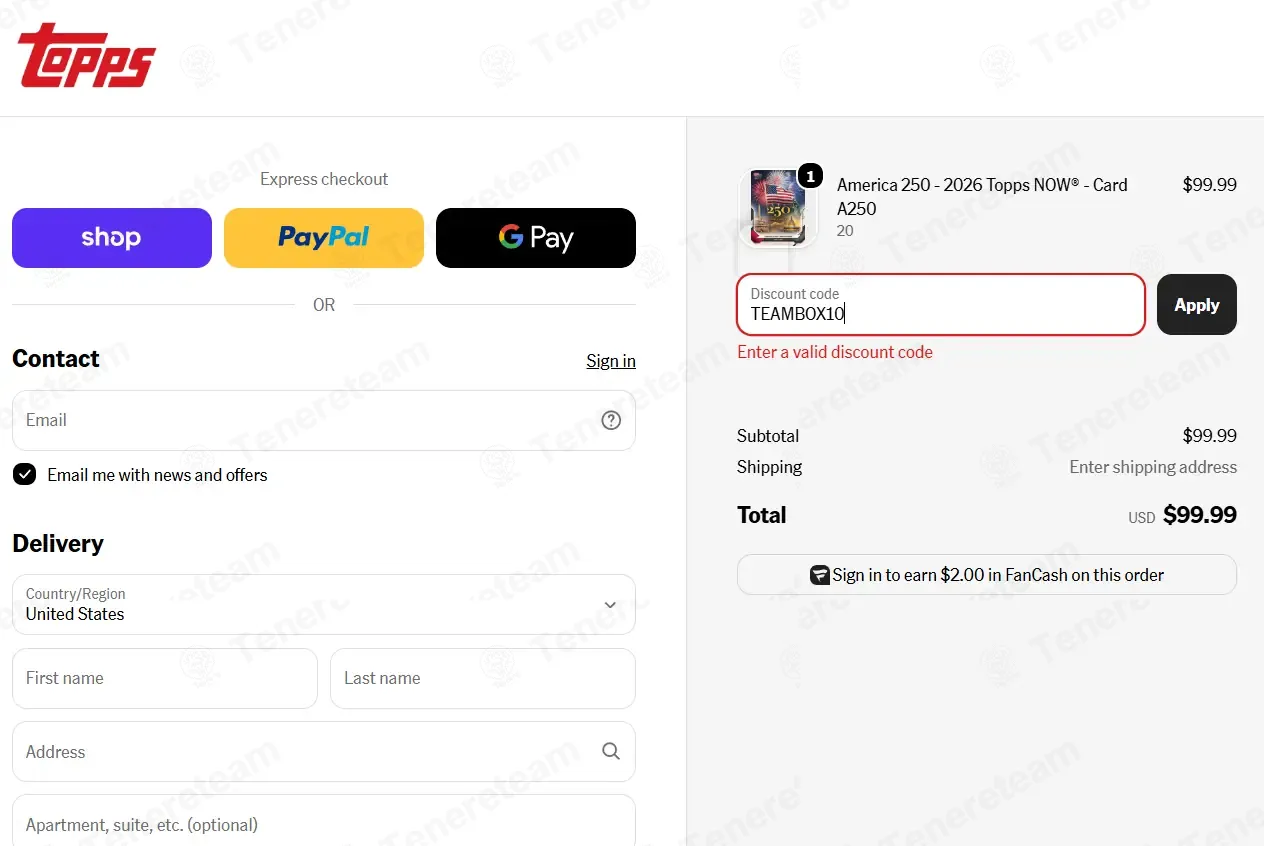Image resolution: width=1264 pixels, height=846 pixels.
Task: Focus the Email input field
Action: pyautogui.click(x=324, y=420)
